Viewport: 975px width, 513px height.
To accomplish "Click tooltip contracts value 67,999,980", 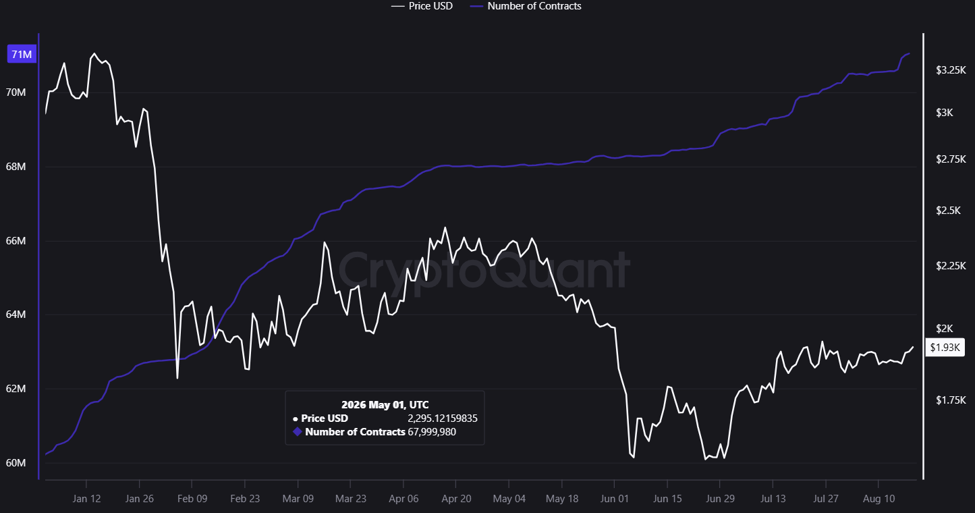I will (432, 432).
